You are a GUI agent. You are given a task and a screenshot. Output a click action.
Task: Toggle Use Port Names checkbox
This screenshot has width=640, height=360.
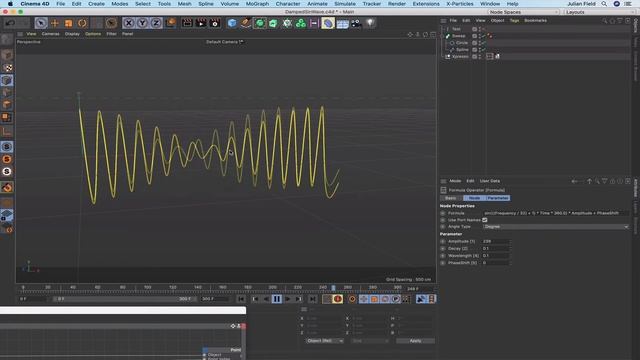pos(485,220)
